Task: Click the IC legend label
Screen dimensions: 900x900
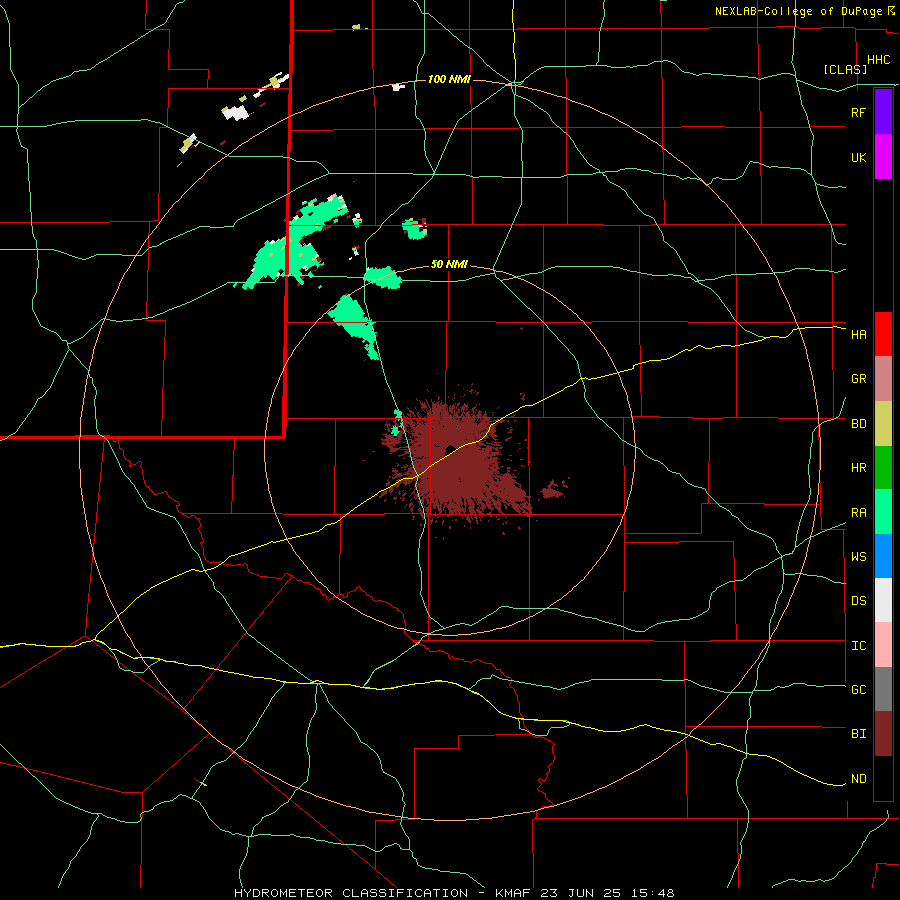Action: click(858, 646)
